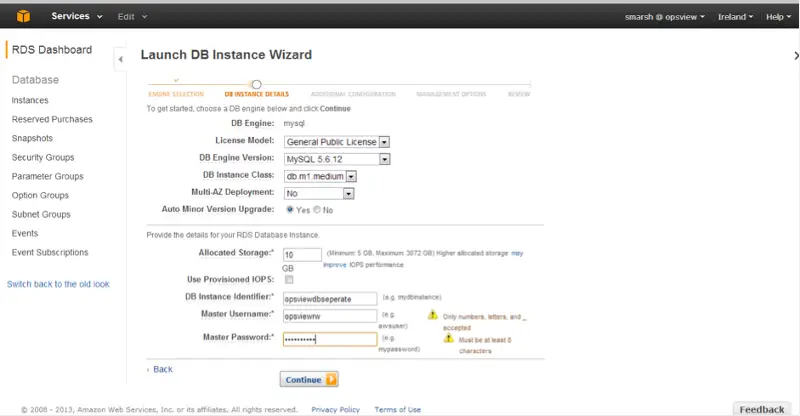This screenshot has width=800, height=416.
Task: Click the Allocated Storage input field
Action: point(302,255)
